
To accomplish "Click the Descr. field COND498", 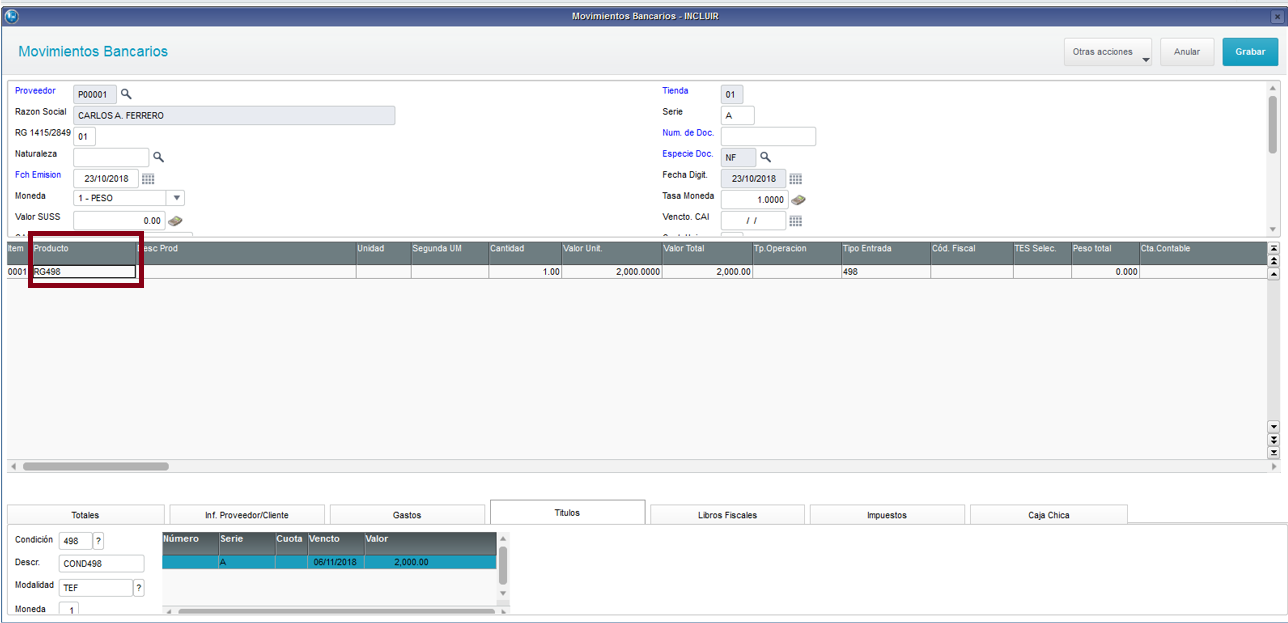I will pyautogui.click(x=102, y=564).
